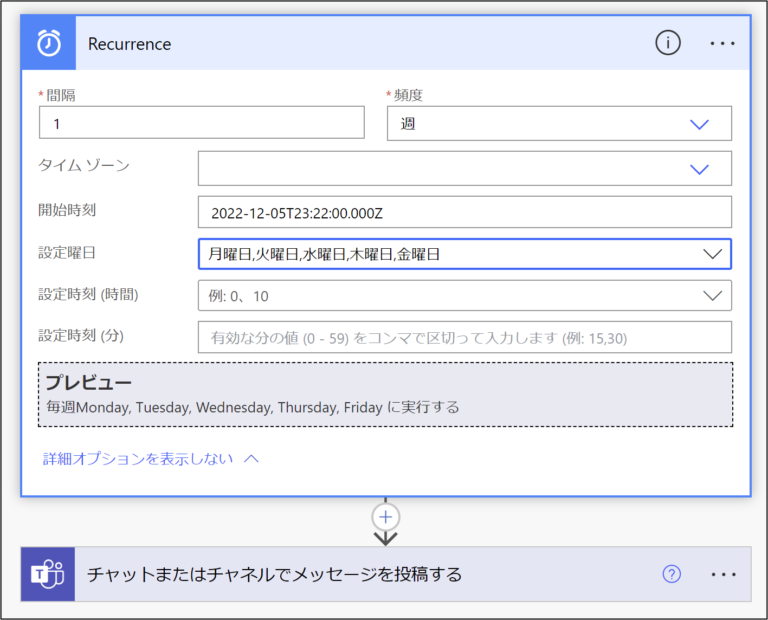Click the 設定時刻 (分) label

(81, 336)
